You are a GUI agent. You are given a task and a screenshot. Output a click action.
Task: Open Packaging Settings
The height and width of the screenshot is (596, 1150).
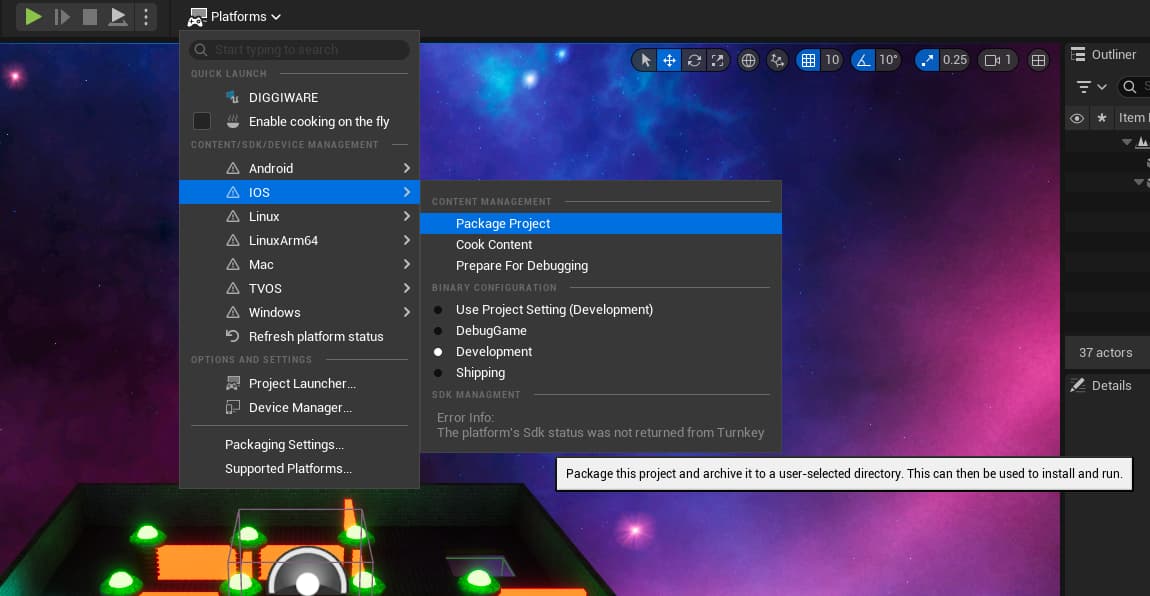tap(284, 445)
